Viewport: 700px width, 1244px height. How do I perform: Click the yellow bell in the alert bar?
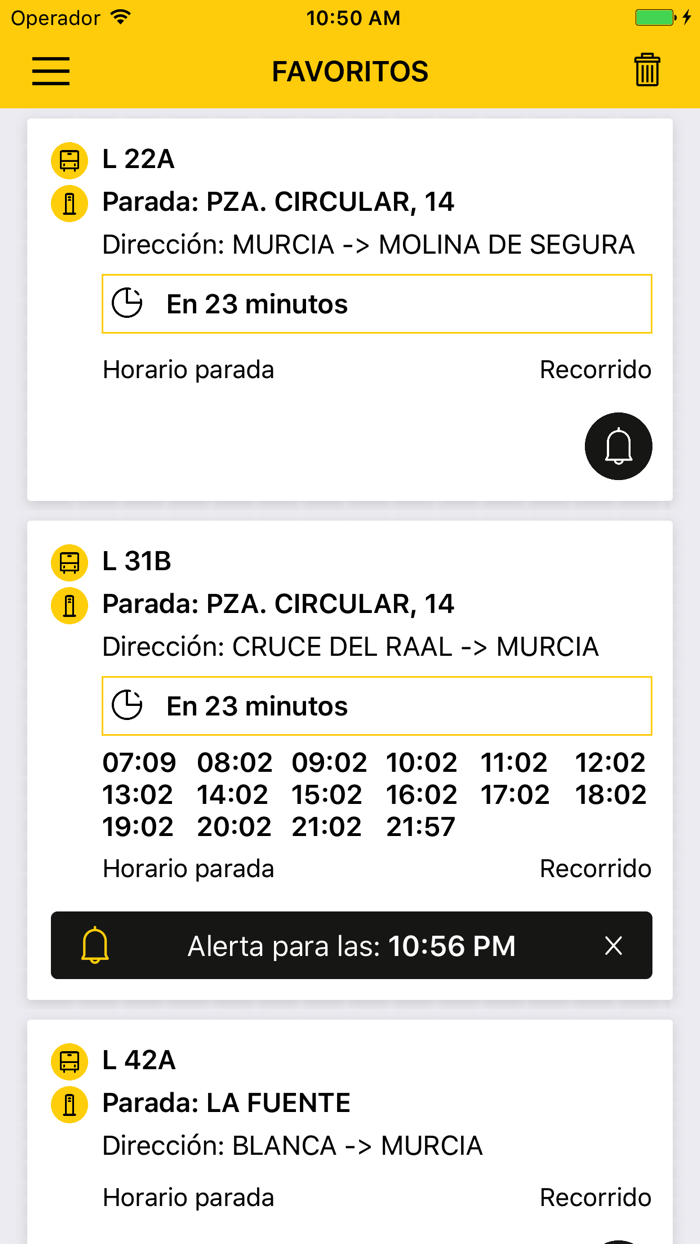tap(96, 944)
